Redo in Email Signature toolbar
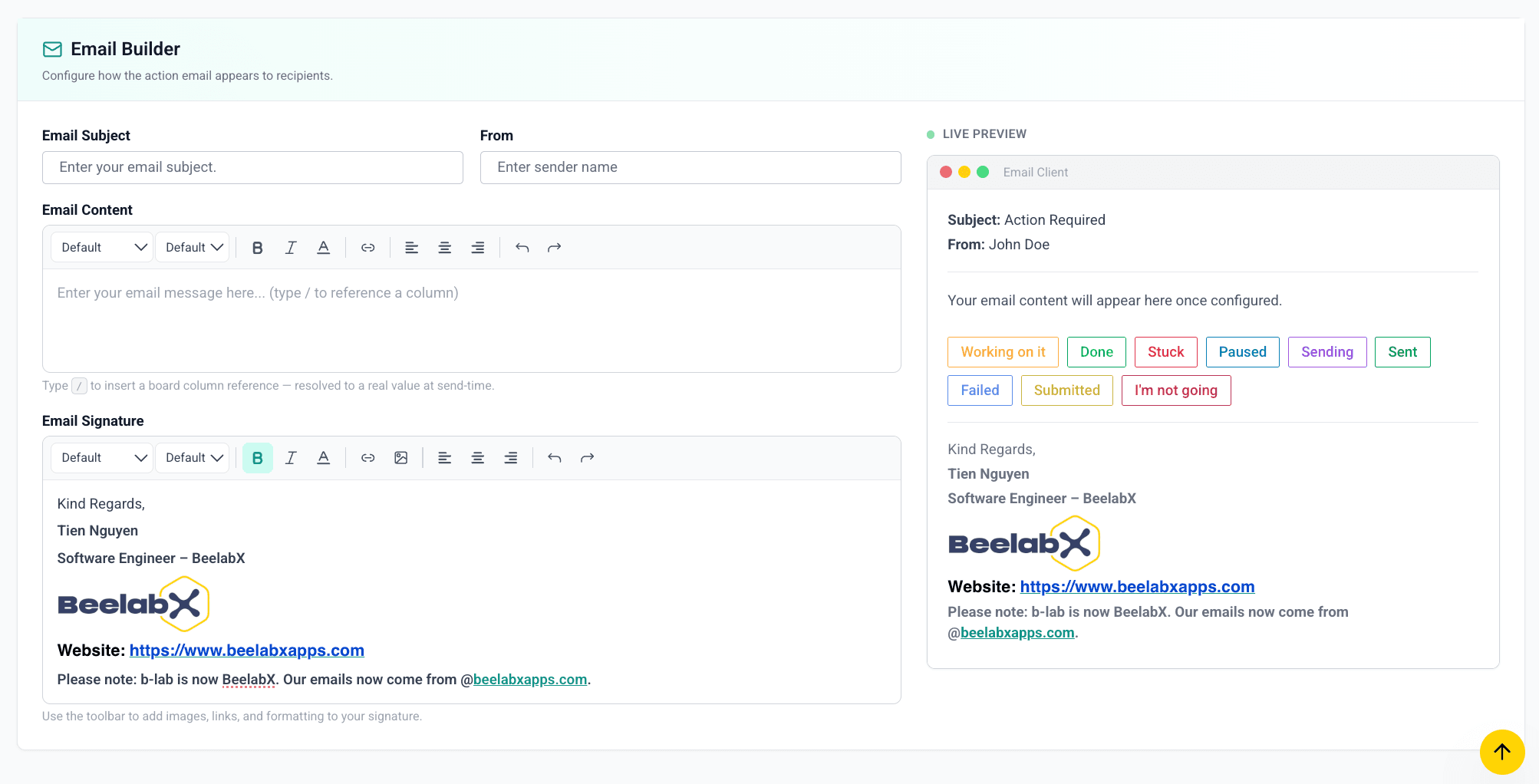This screenshot has height=784, width=1539. click(588, 458)
